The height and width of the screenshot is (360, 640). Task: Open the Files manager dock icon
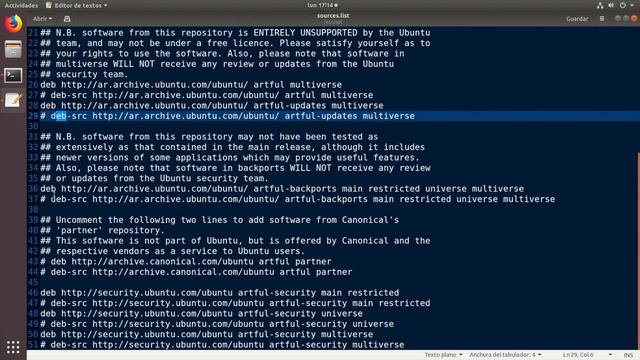tap(13, 49)
